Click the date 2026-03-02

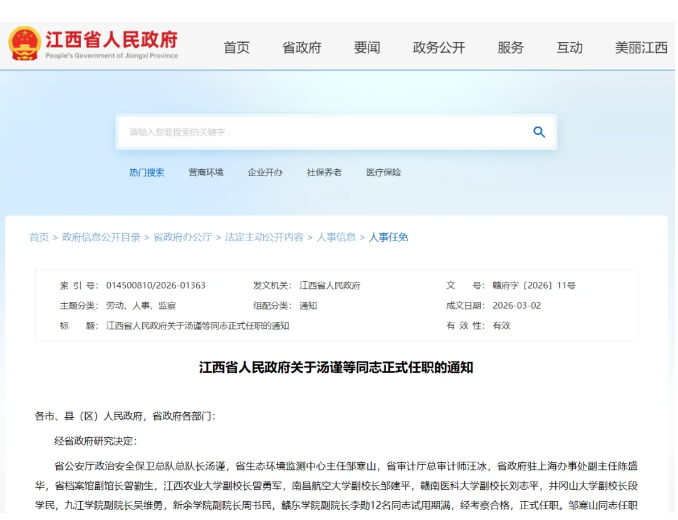[517, 306]
